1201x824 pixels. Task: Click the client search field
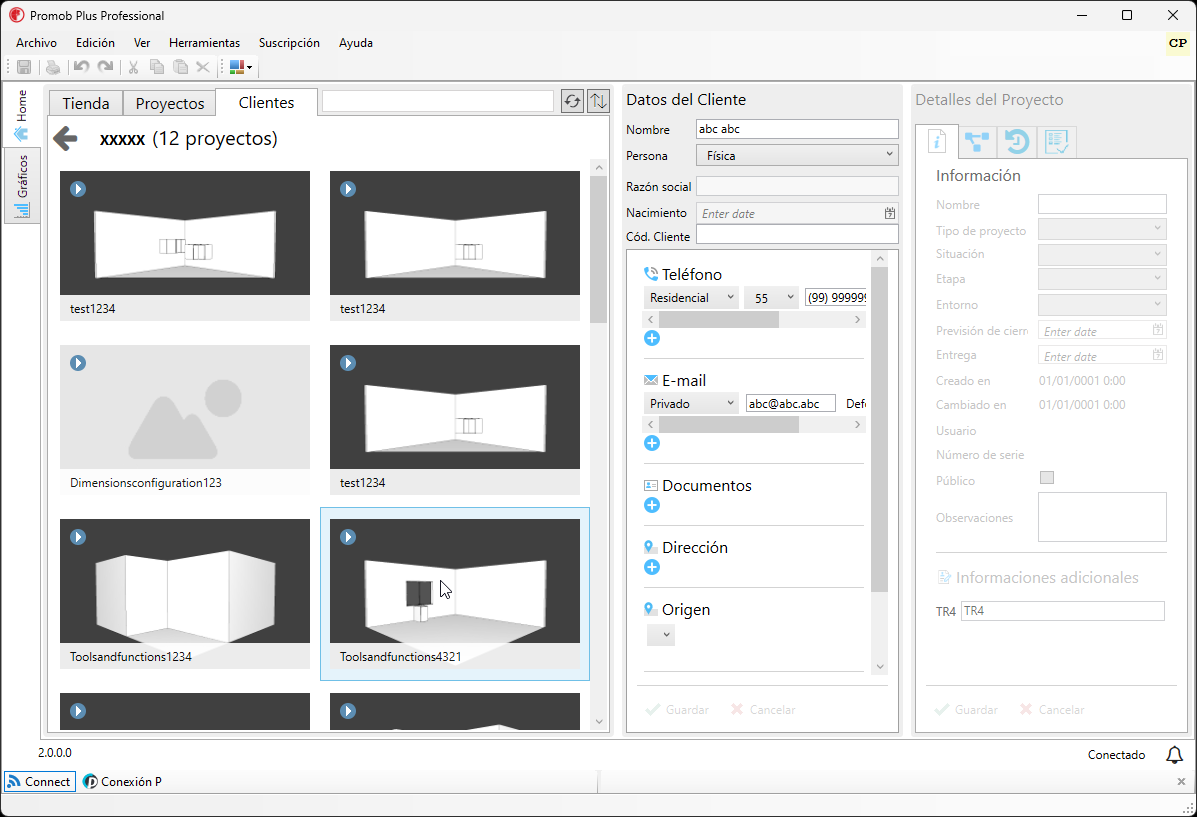tap(437, 101)
